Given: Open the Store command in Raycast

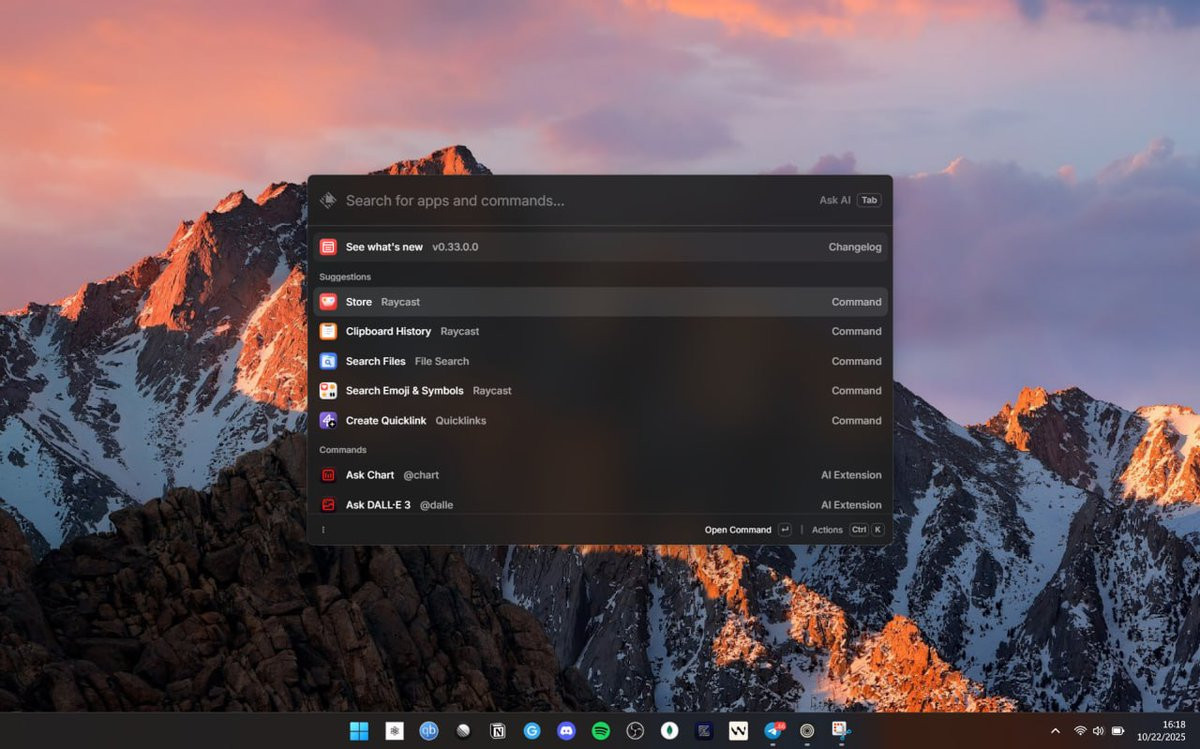Looking at the screenshot, I should [x=600, y=302].
